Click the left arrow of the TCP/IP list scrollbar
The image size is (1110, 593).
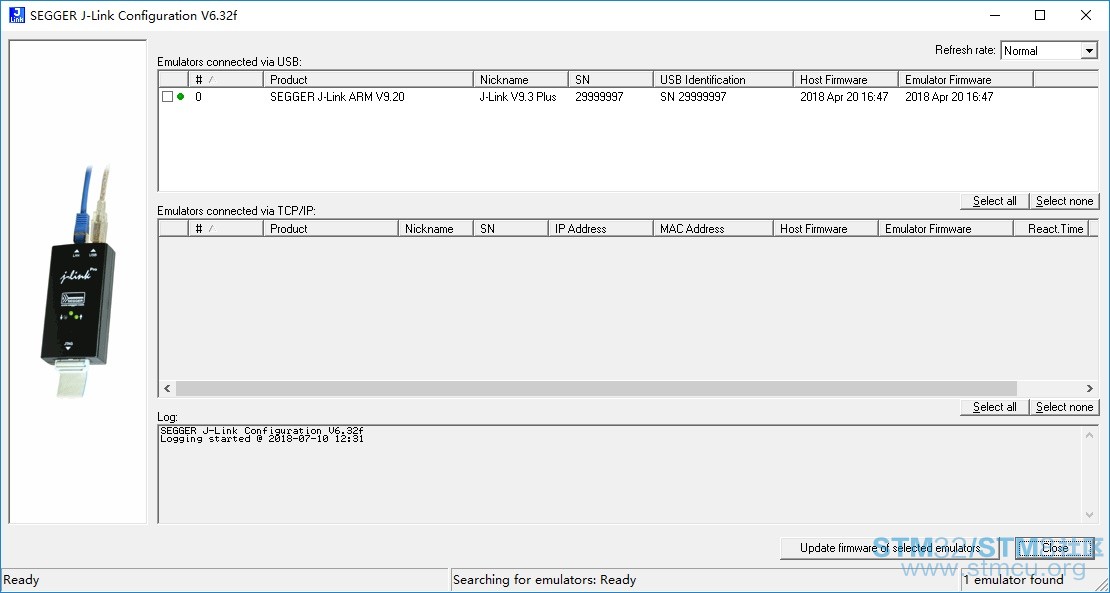coord(167,388)
